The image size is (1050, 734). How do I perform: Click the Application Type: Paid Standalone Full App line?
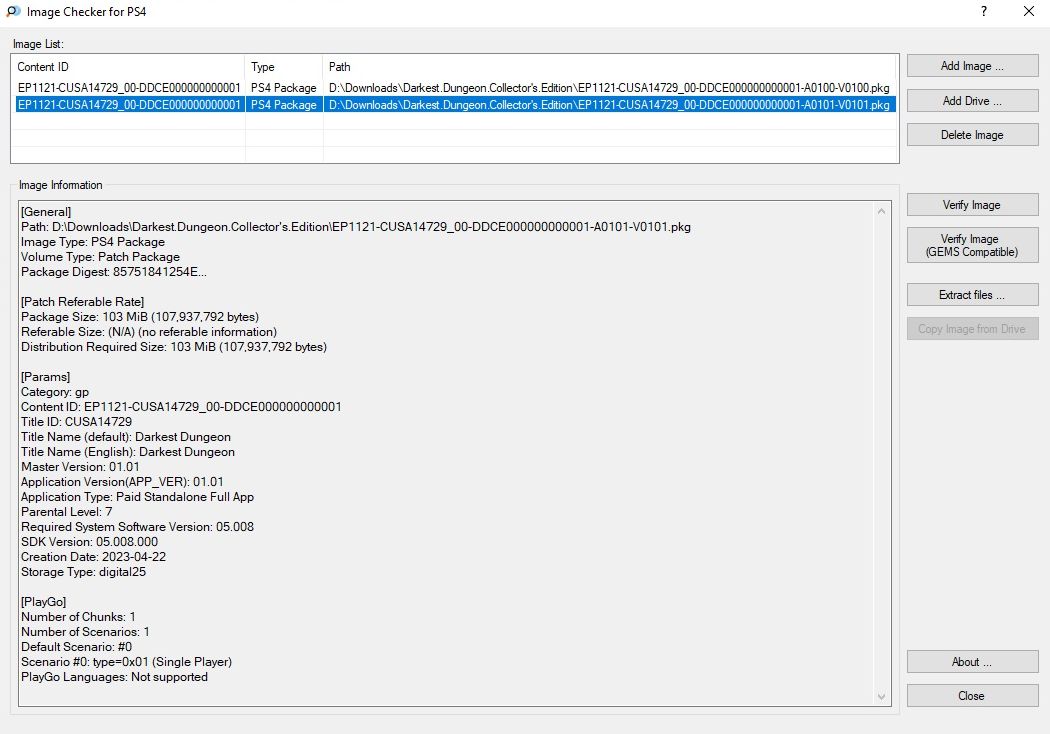point(137,497)
